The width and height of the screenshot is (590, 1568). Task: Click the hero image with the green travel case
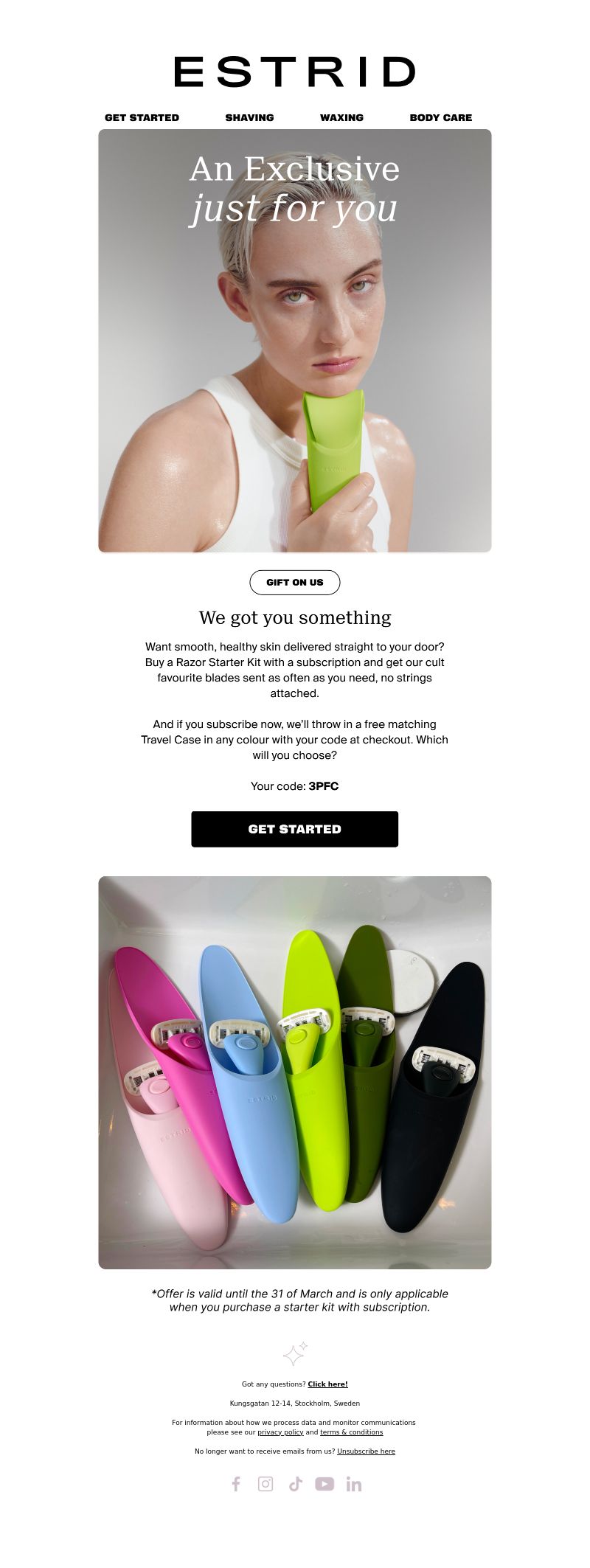(295, 341)
